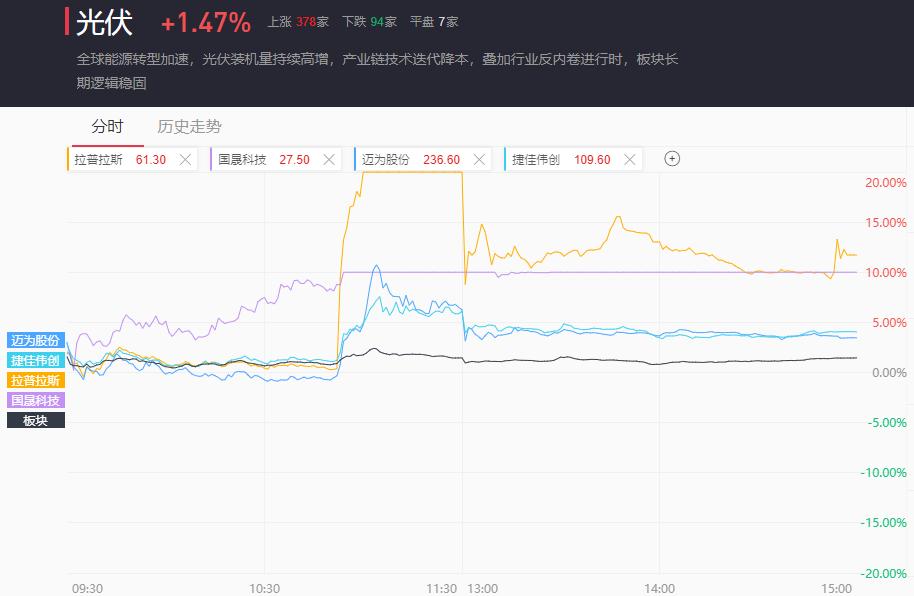The height and width of the screenshot is (596, 914).
Task: Open the 历史走势 tab
Action: click(x=189, y=127)
